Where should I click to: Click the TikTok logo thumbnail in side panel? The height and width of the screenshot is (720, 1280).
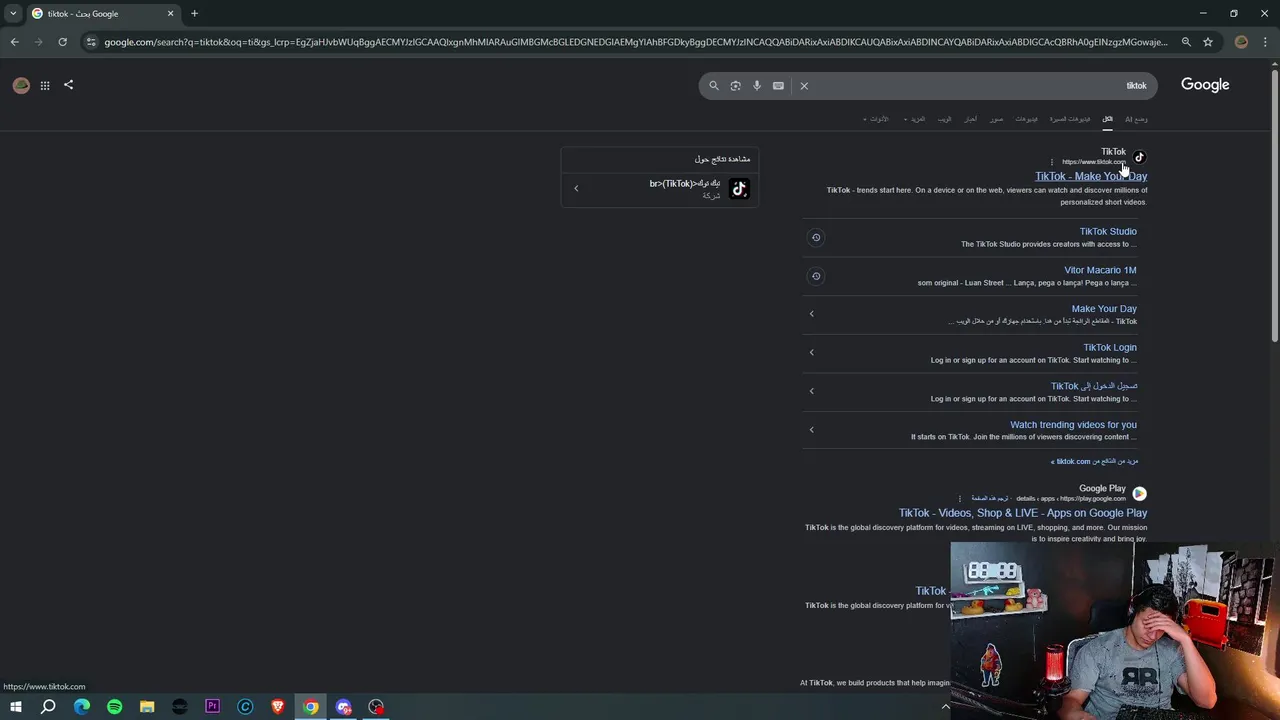coord(739,189)
